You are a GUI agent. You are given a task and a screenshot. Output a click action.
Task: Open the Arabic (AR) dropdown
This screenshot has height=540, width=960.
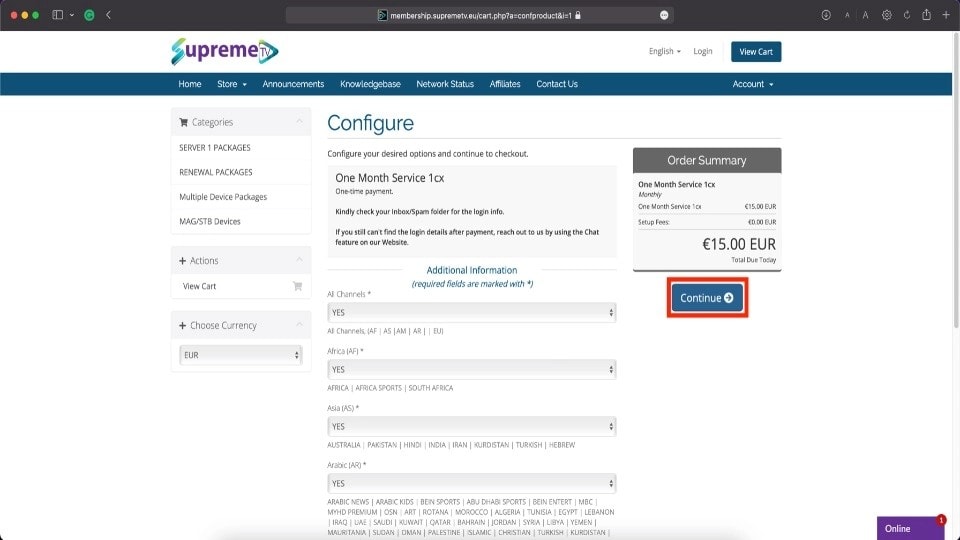tap(471, 483)
